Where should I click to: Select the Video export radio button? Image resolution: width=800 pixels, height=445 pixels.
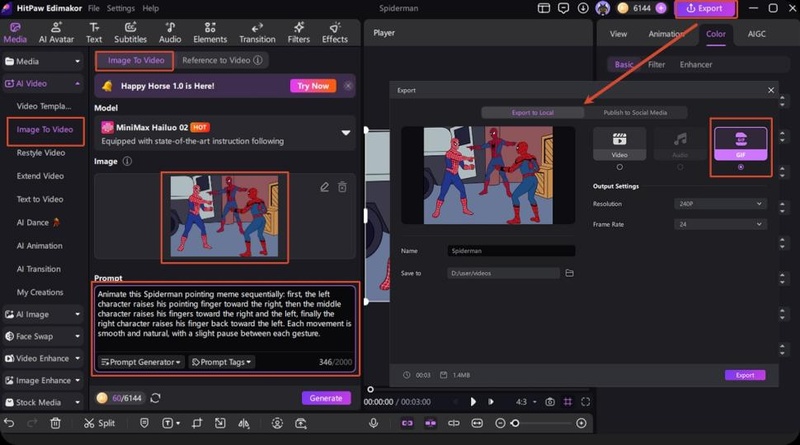point(619,167)
